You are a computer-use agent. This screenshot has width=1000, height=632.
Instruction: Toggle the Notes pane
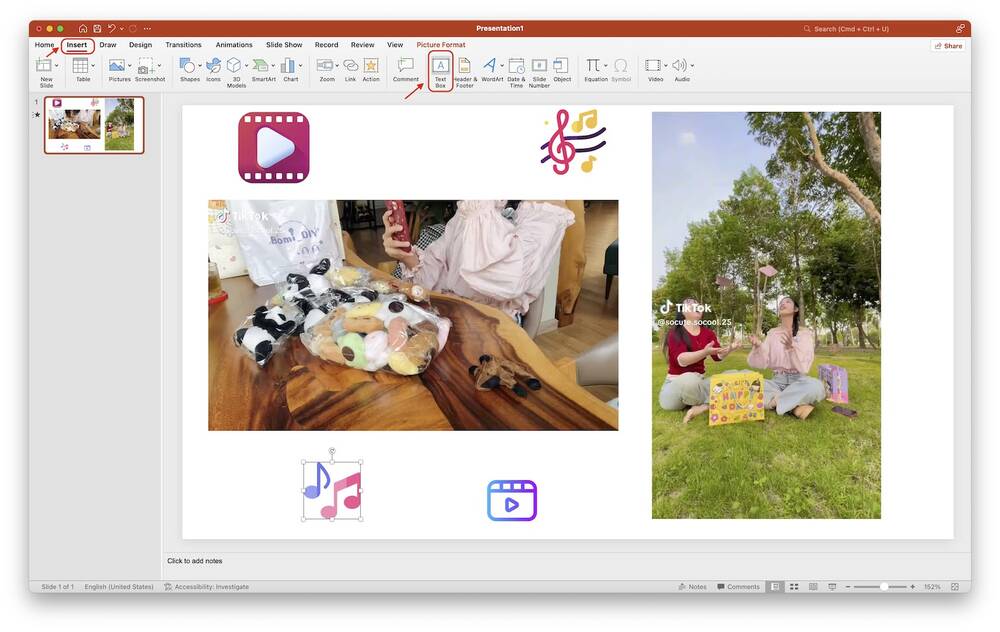click(x=690, y=585)
